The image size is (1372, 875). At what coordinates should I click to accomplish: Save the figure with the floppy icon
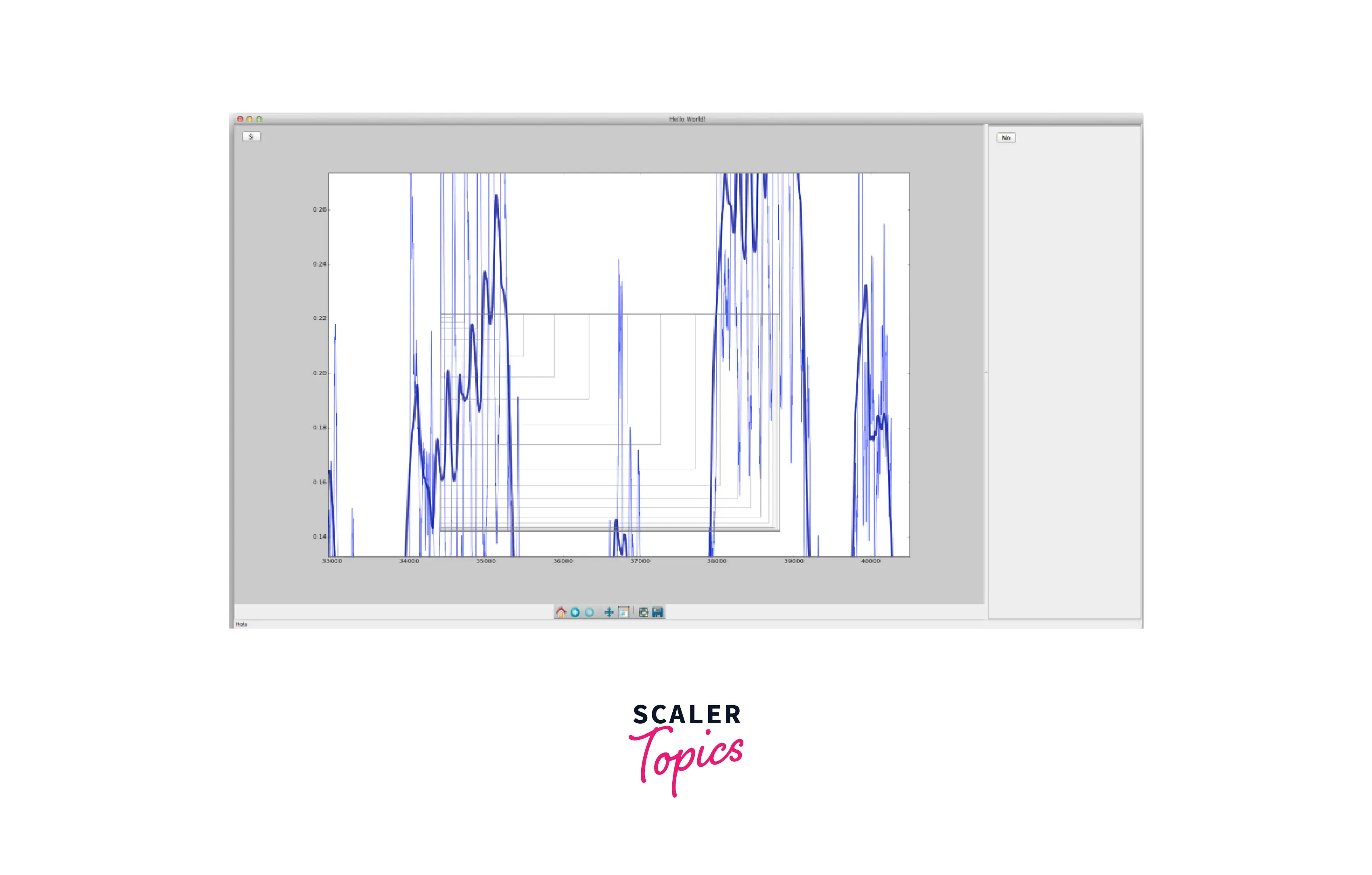point(657,612)
